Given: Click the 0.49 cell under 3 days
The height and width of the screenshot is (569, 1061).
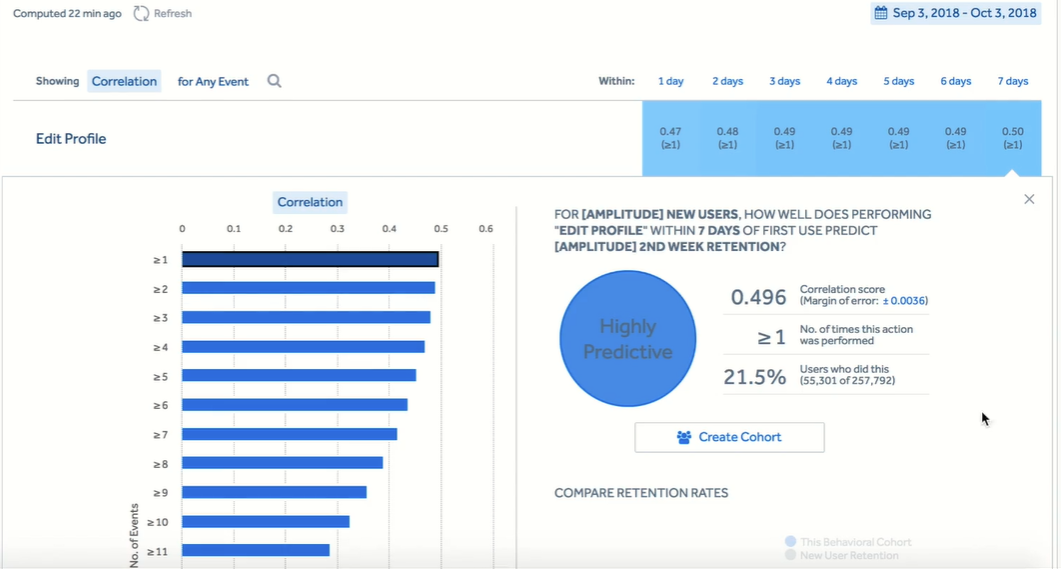Looking at the screenshot, I should [784, 138].
